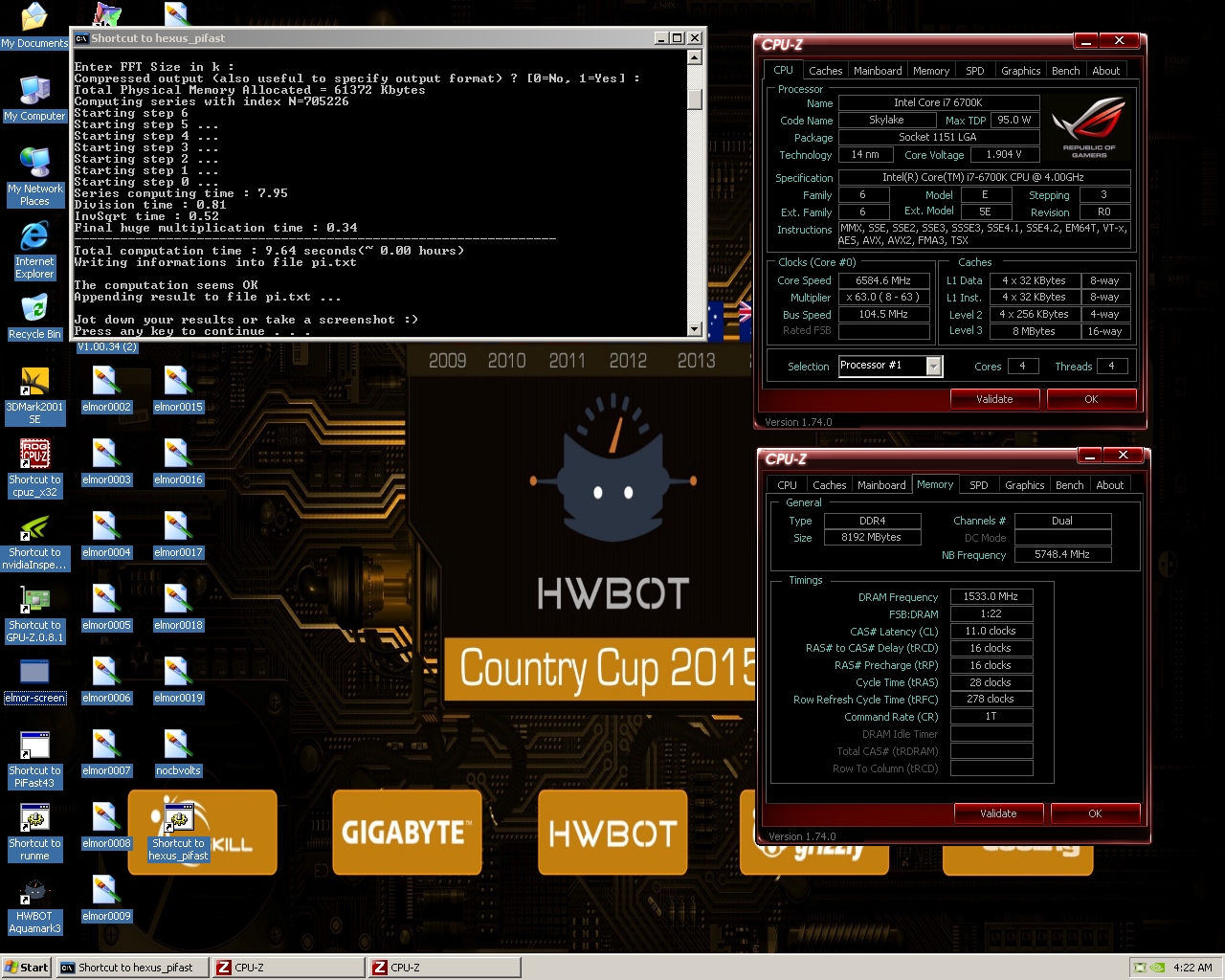Click Validate in bottom CPU-Z window
Viewport: 1225px width, 980px height.
point(999,813)
